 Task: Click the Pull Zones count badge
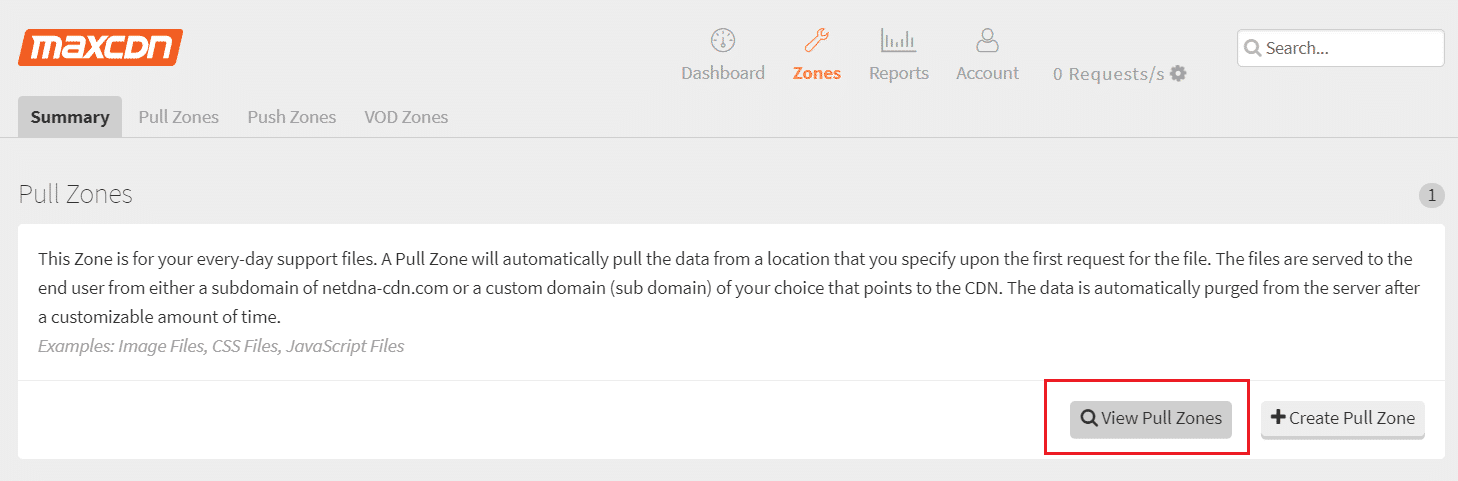coord(1431,196)
